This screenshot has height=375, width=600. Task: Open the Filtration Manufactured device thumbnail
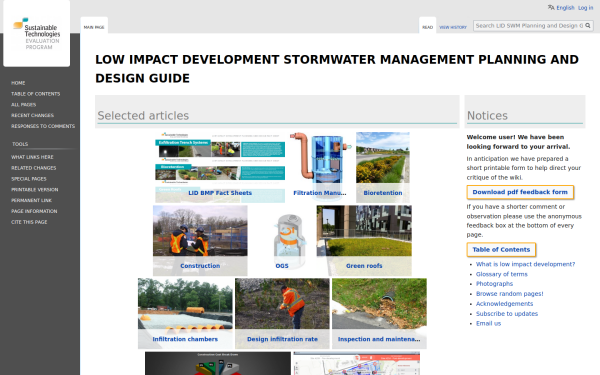(320, 167)
